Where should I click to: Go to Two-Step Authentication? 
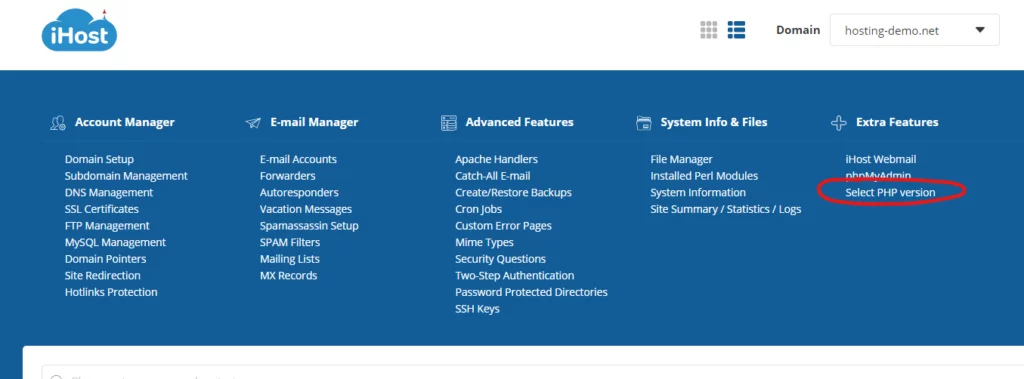pyautogui.click(x=515, y=276)
